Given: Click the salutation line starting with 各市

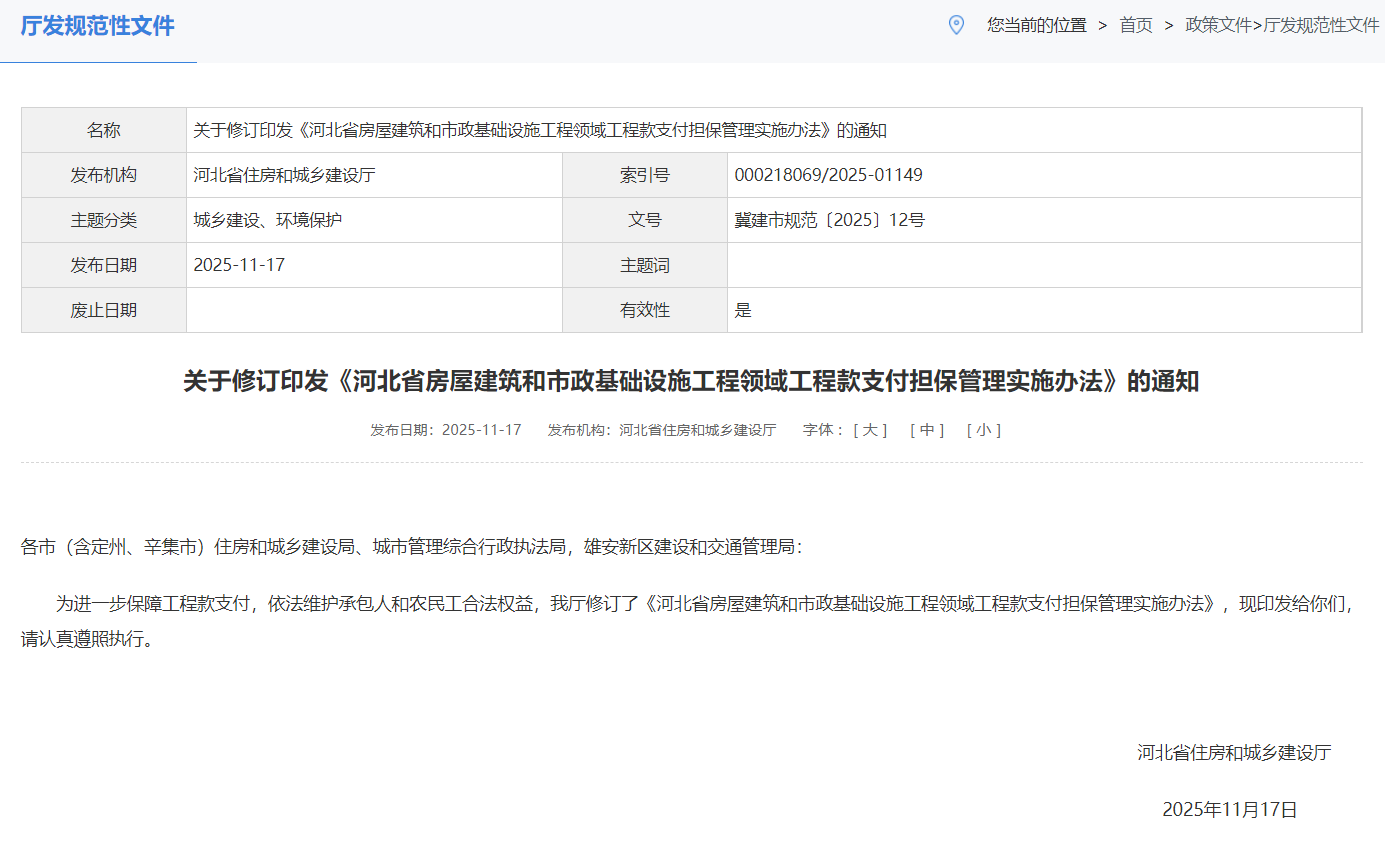Looking at the screenshot, I should pyautogui.click(x=411, y=547).
